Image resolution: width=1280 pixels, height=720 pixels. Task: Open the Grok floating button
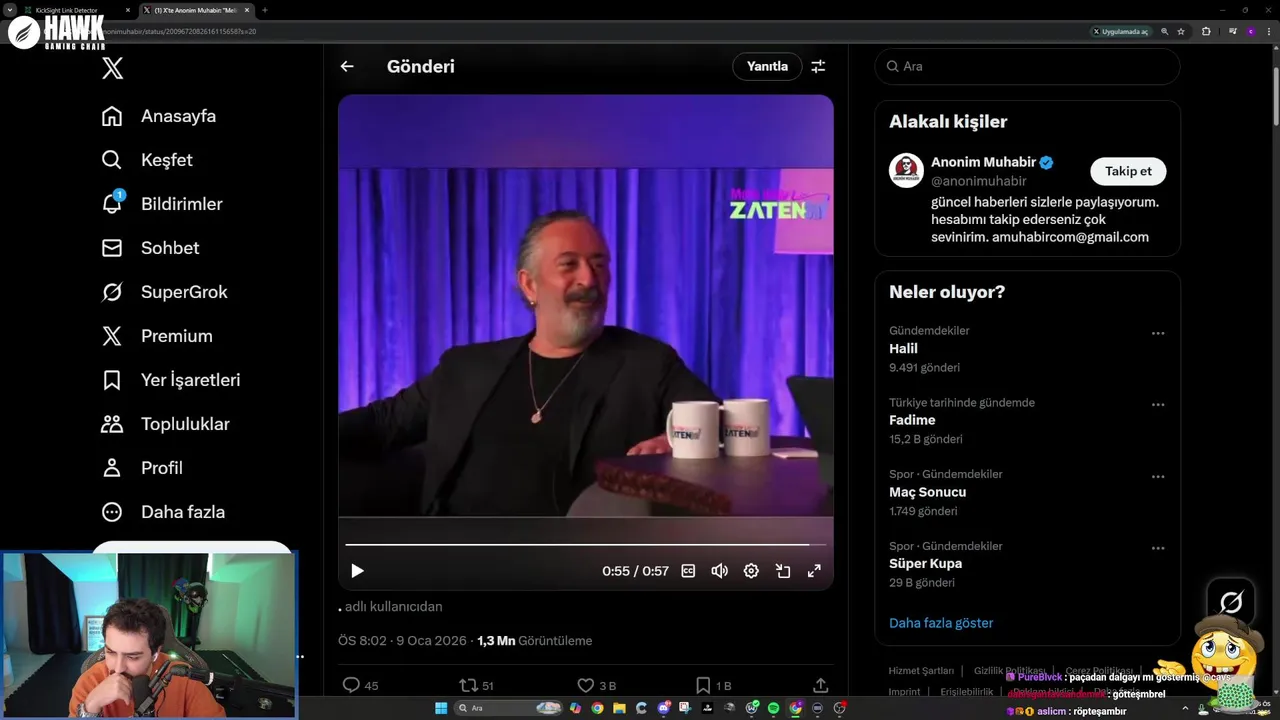click(1231, 602)
